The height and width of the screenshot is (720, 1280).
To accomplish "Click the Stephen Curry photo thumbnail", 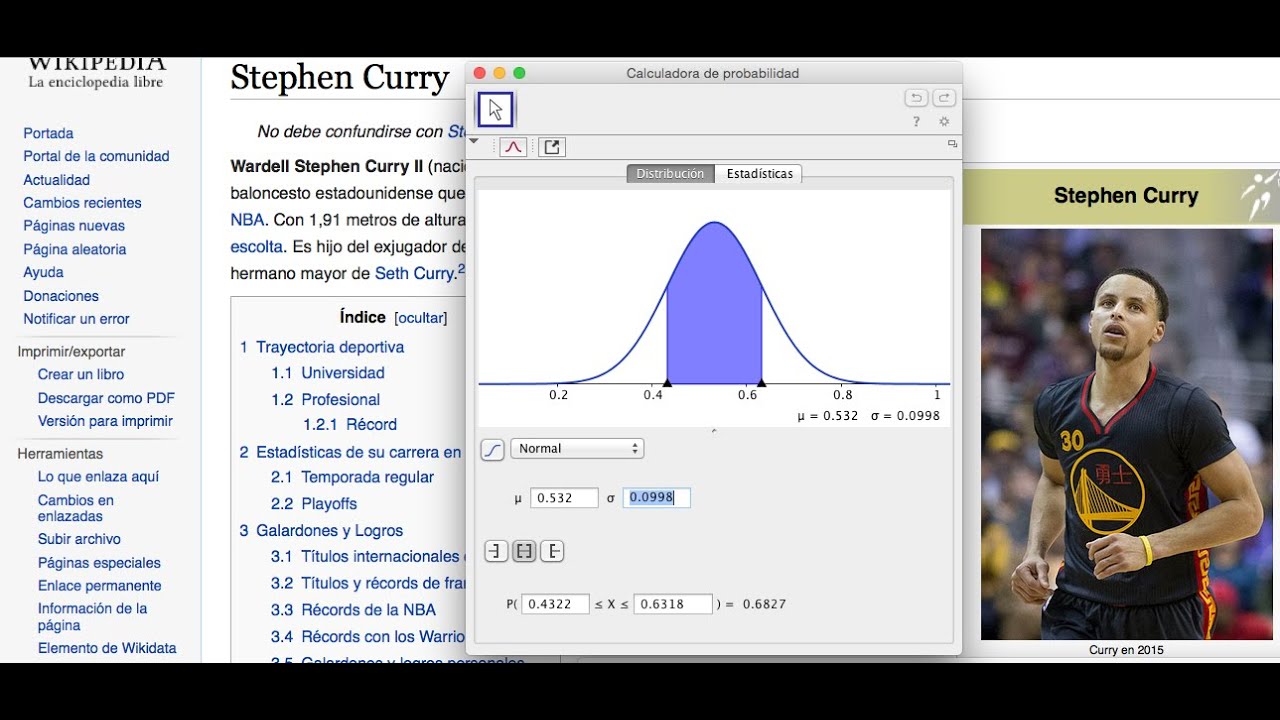I will [x=1126, y=434].
